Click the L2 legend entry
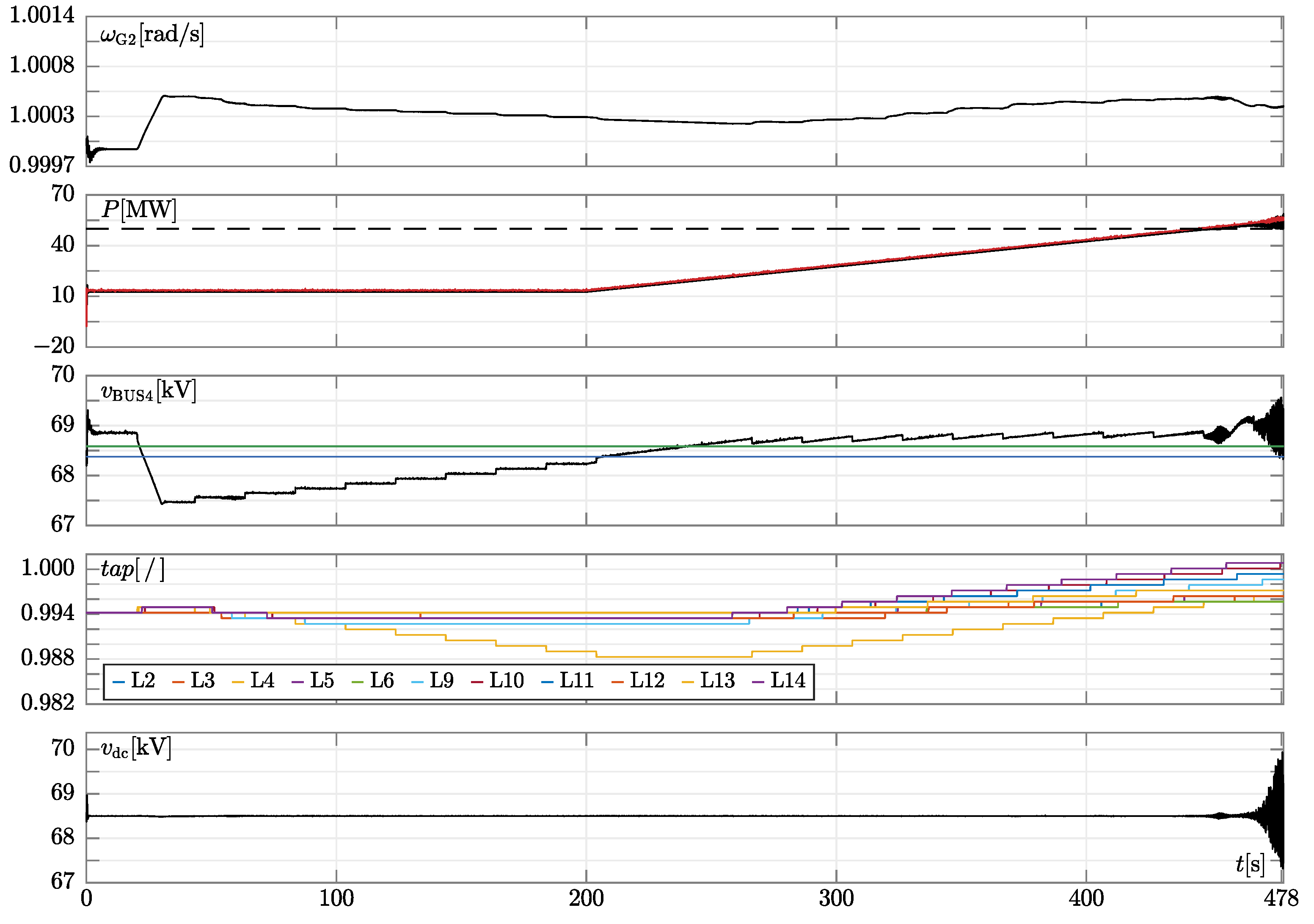The width and height of the screenshot is (1314, 924). pos(143,680)
